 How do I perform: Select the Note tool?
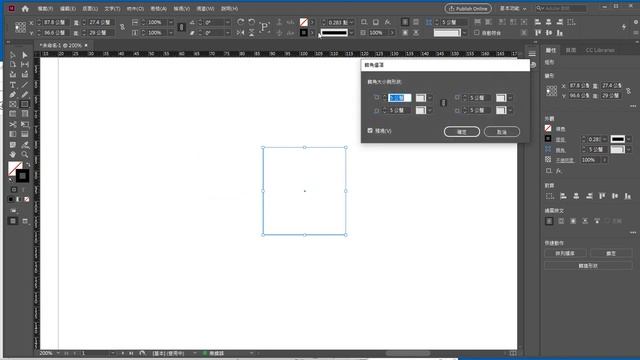click(x=13, y=144)
